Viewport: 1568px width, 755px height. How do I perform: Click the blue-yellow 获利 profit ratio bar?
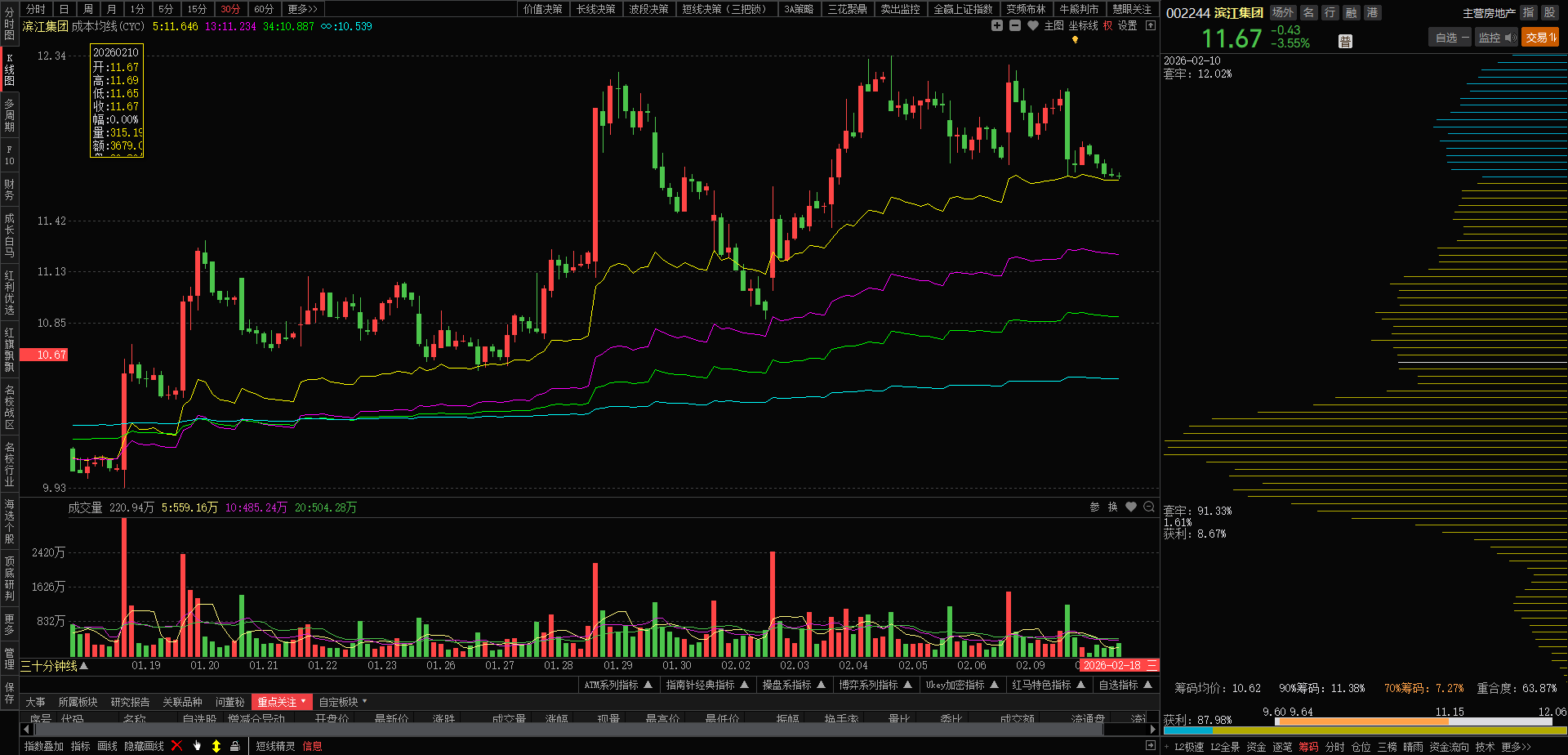coord(1365,730)
